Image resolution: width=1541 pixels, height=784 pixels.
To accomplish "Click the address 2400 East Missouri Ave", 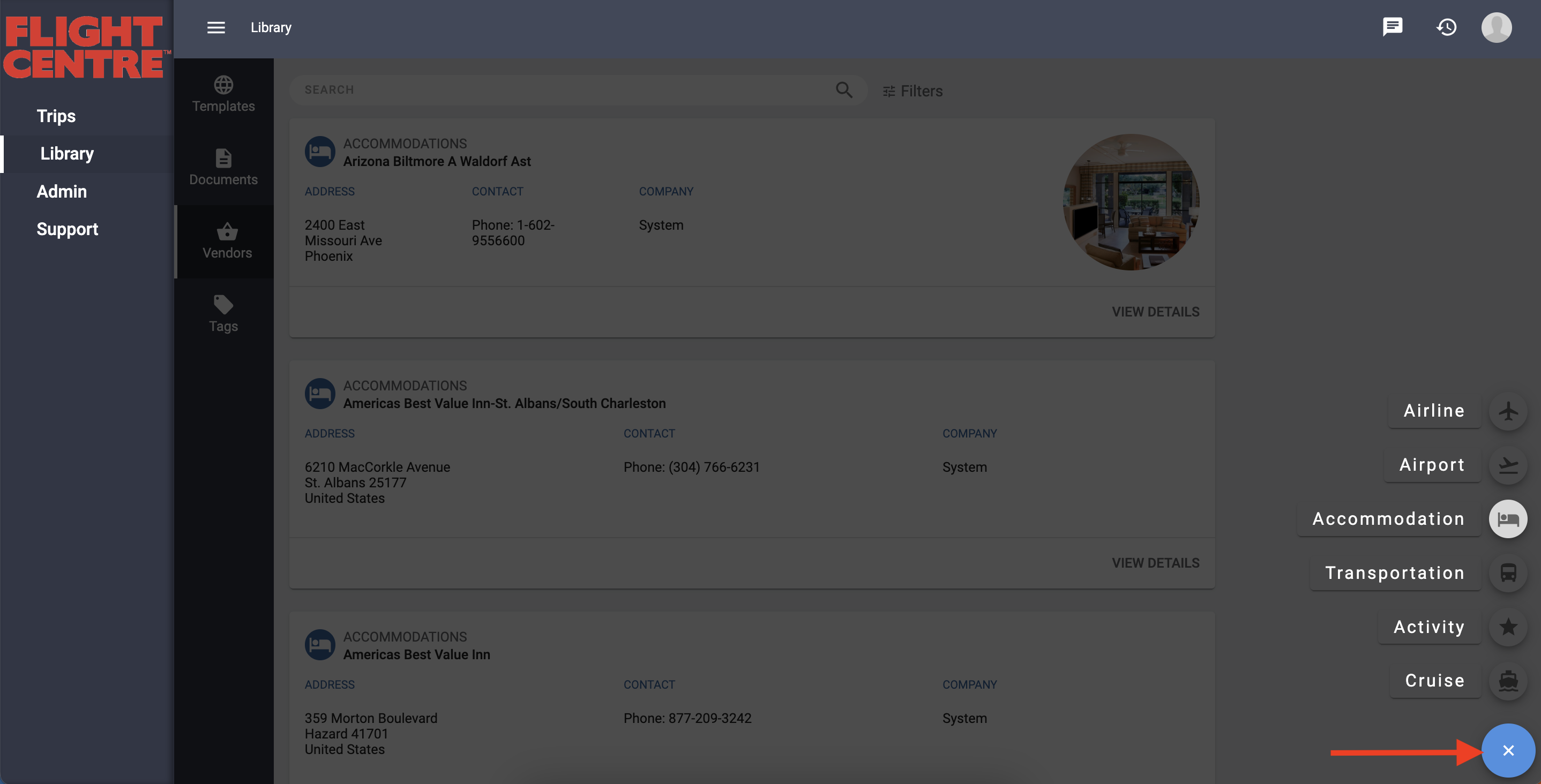I will (x=343, y=232).
